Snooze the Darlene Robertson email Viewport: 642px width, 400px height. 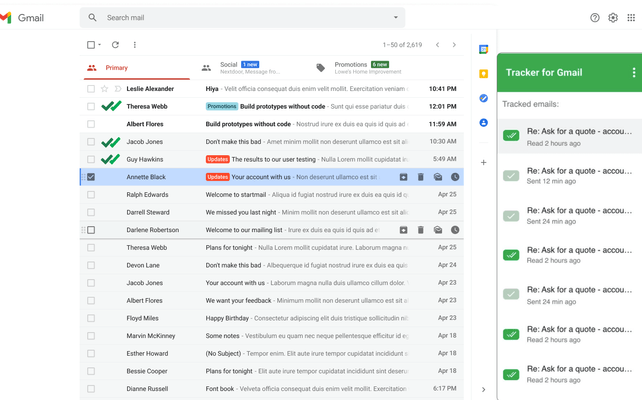(x=455, y=230)
